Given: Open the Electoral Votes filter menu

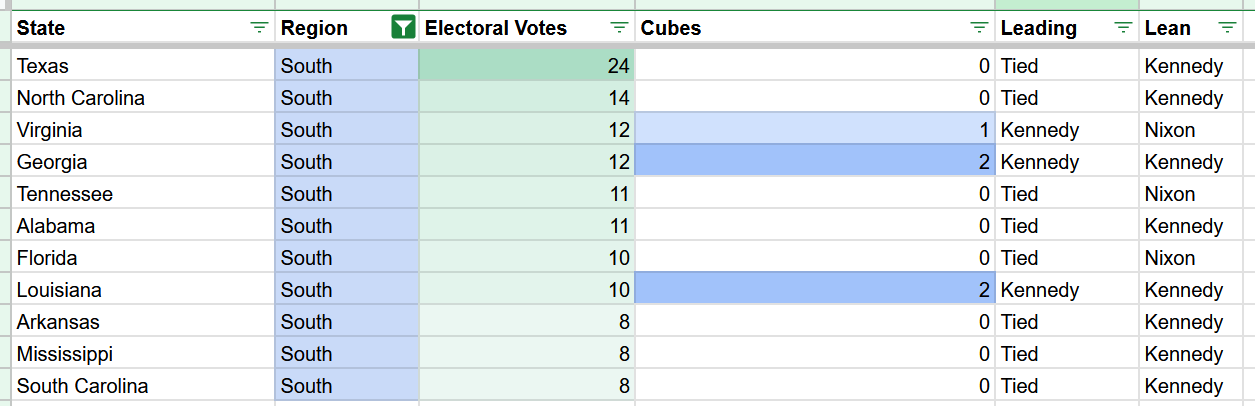Looking at the screenshot, I should pos(619,28).
